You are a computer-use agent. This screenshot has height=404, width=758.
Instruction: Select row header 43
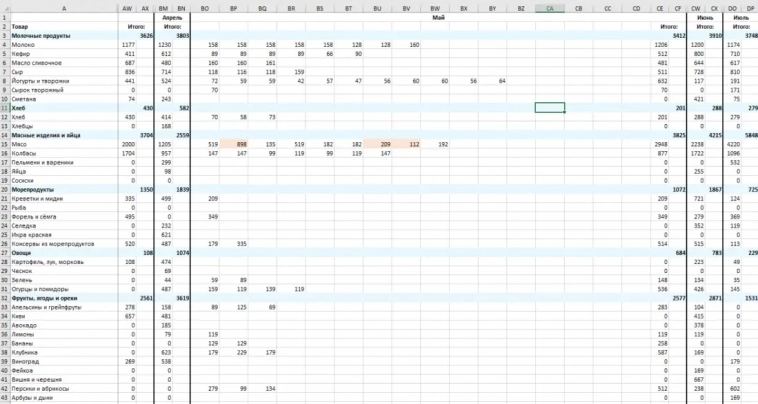[x=5, y=398]
